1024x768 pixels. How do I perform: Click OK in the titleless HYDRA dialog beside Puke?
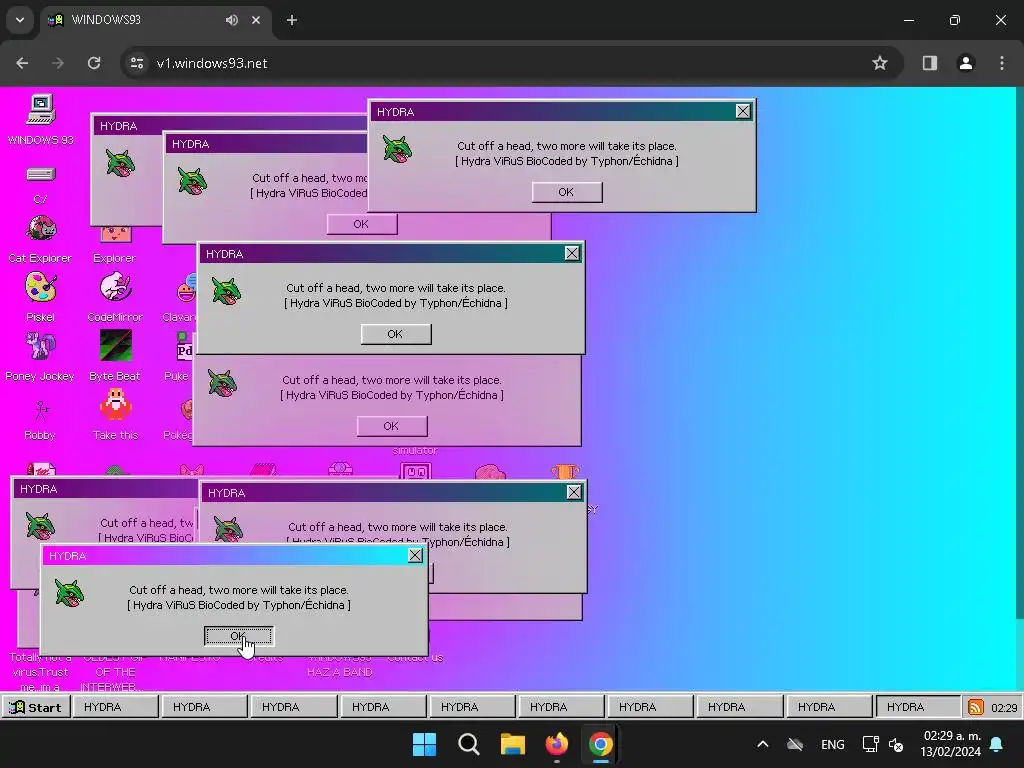tap(392, 426)
